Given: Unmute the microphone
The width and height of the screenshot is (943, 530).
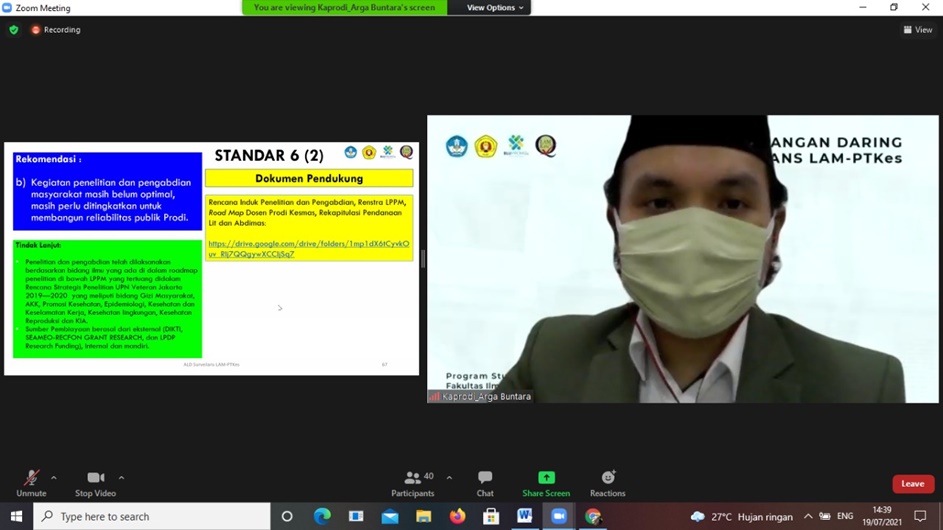Looking at the screenshot, I should [x=31, y=482].
